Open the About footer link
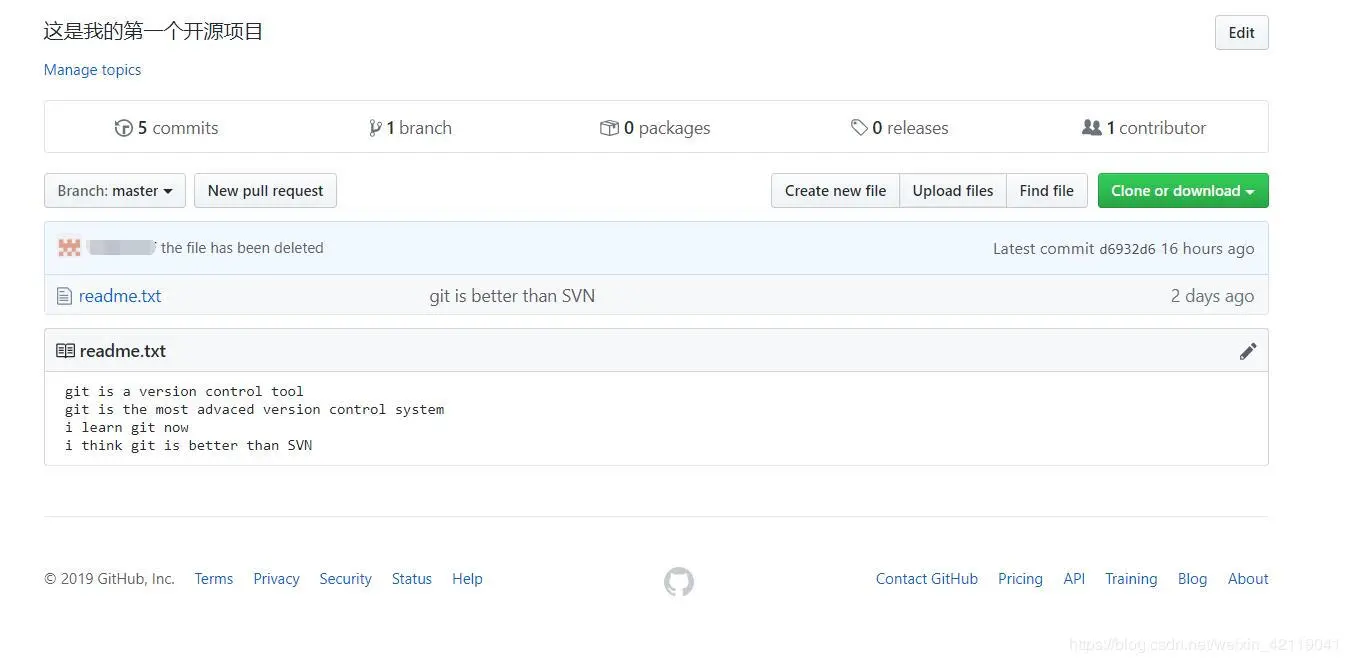 1248,579
